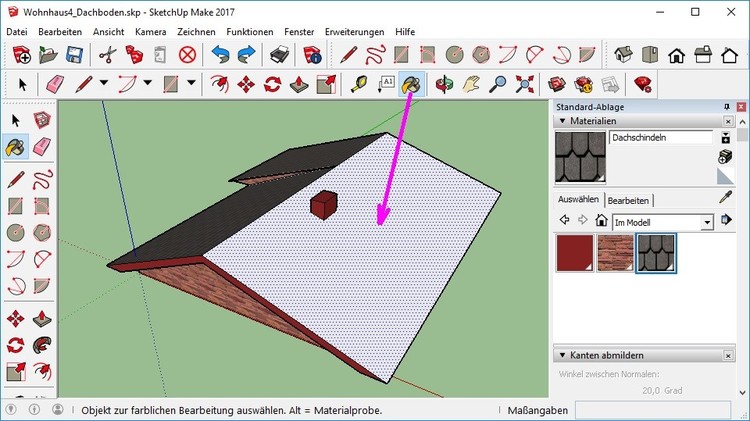Click the Details arrow icon beside Im Modell
Viewport: 750px width, 421px height.
[x=726, y=220]
